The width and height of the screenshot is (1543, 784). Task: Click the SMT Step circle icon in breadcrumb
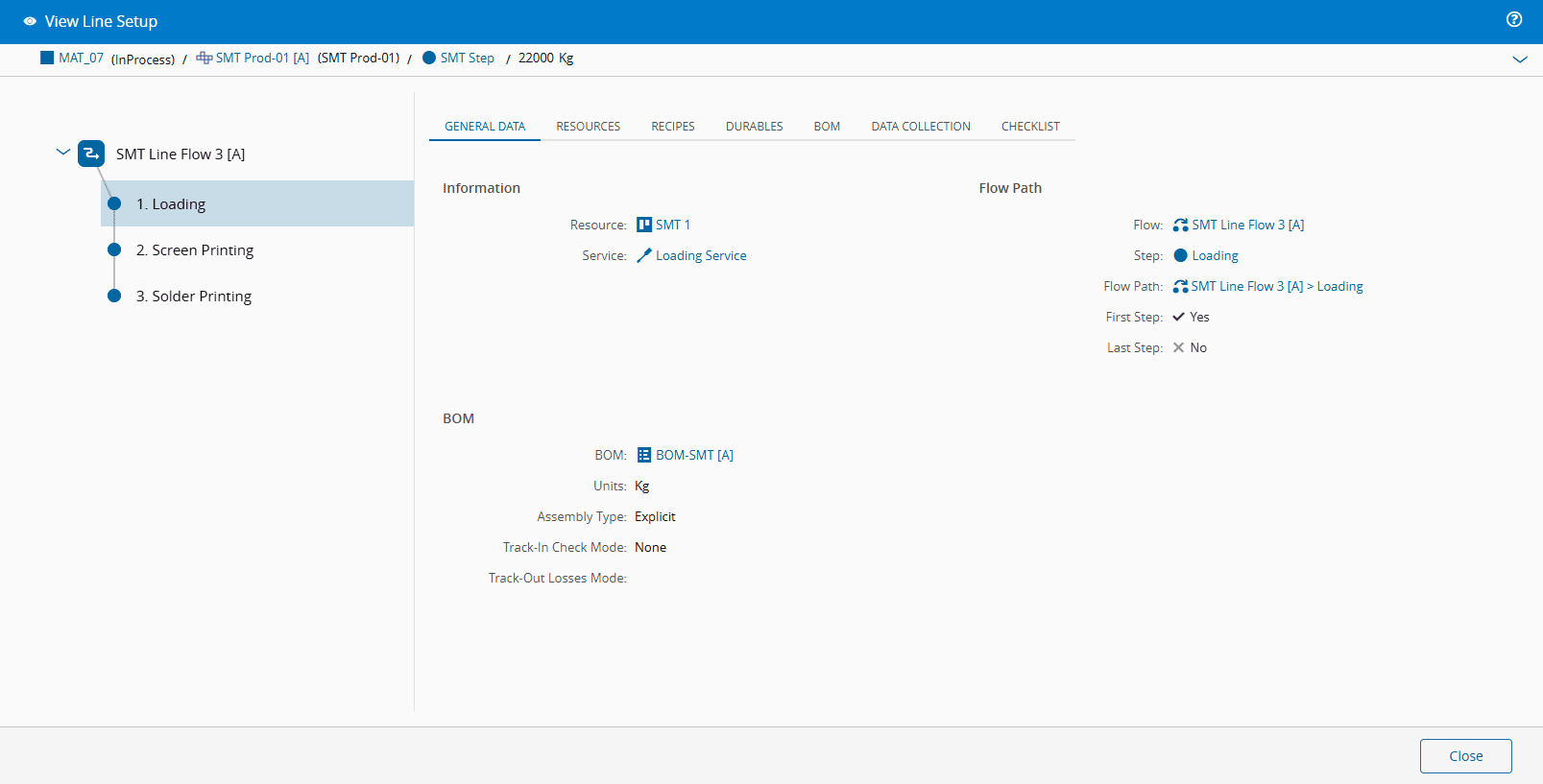click(x=429, y=58)
